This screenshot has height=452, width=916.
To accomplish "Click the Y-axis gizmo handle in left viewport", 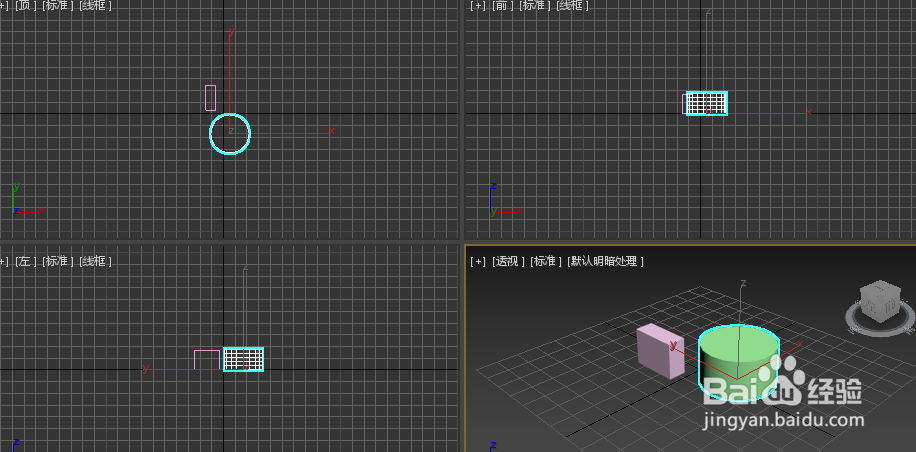I will click(145, 368).
